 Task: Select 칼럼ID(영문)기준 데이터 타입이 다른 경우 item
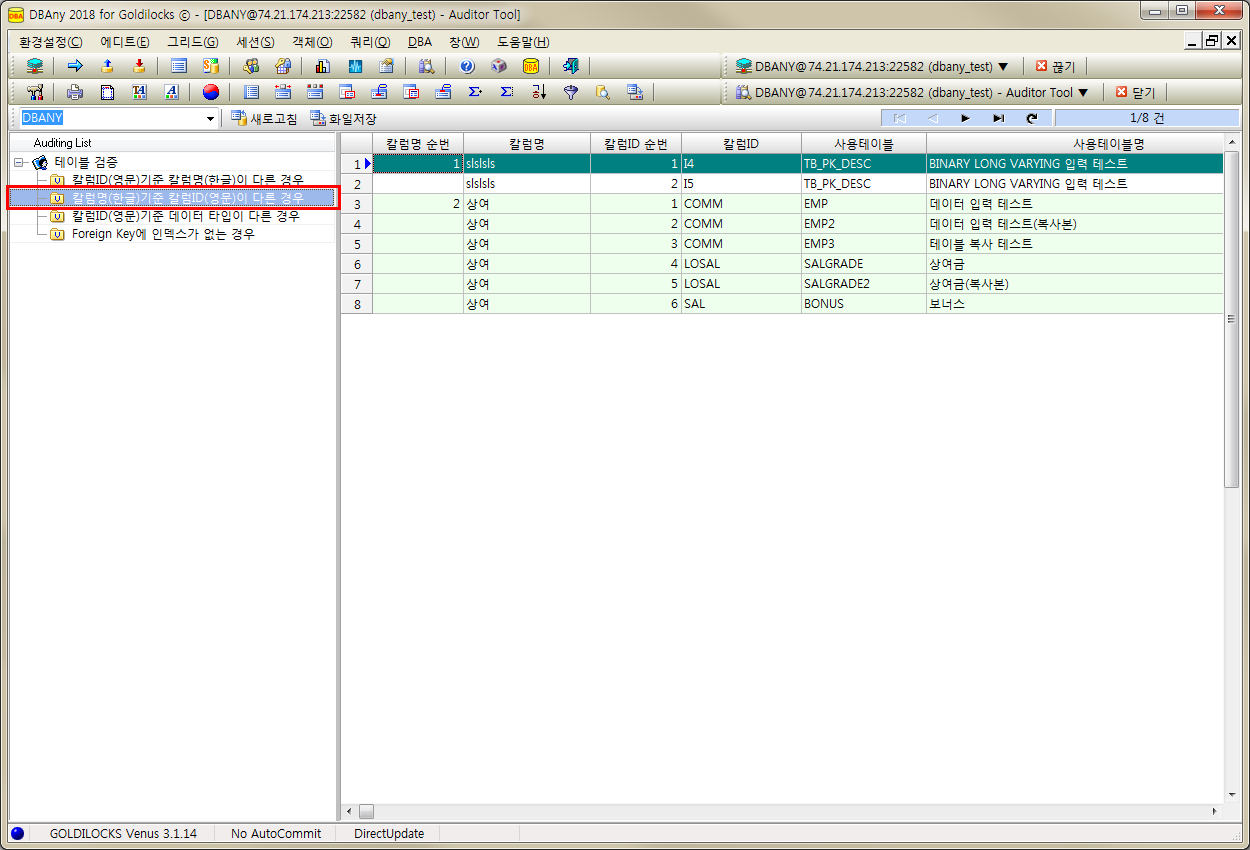click(185, 216)
